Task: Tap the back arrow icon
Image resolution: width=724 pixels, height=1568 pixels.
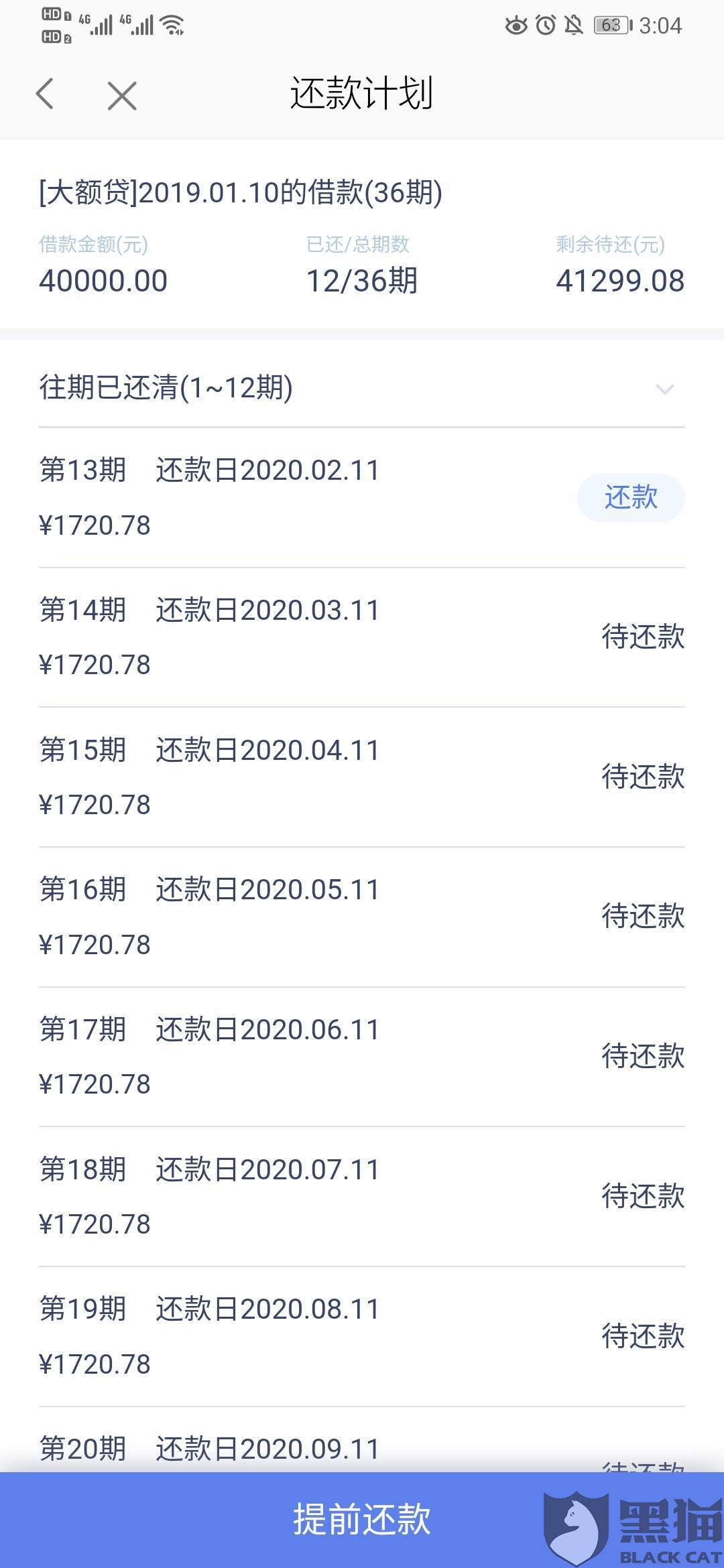Action: [x=45, y=94]
